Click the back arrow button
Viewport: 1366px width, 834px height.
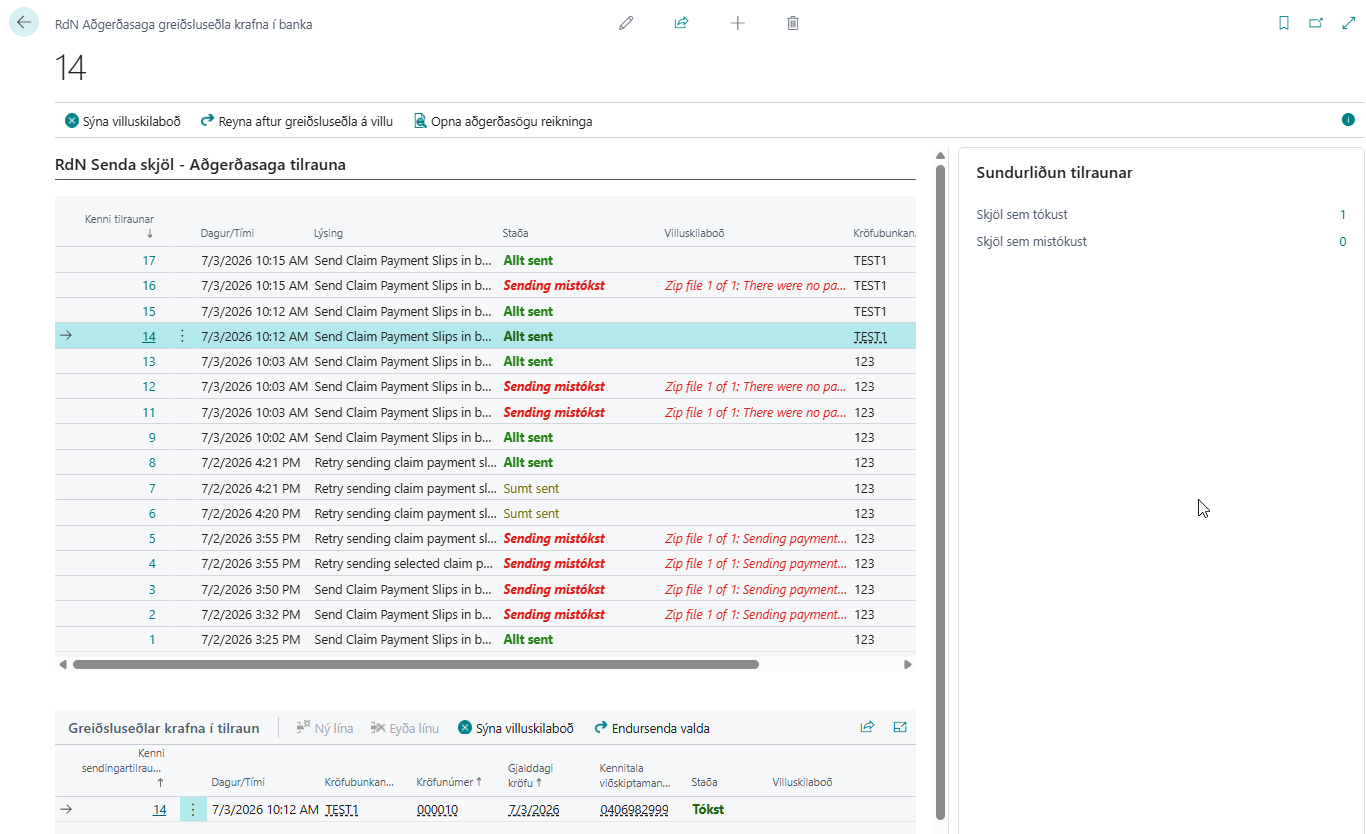tap(24, 22)
